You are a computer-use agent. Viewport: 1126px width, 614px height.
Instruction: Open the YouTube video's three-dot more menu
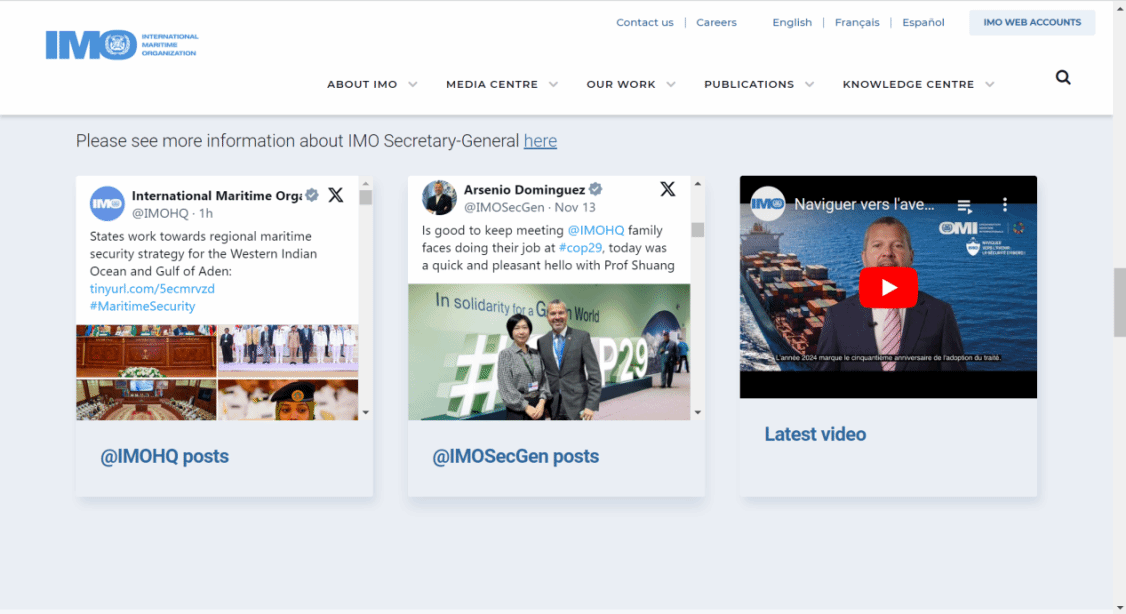(1005, 205)
